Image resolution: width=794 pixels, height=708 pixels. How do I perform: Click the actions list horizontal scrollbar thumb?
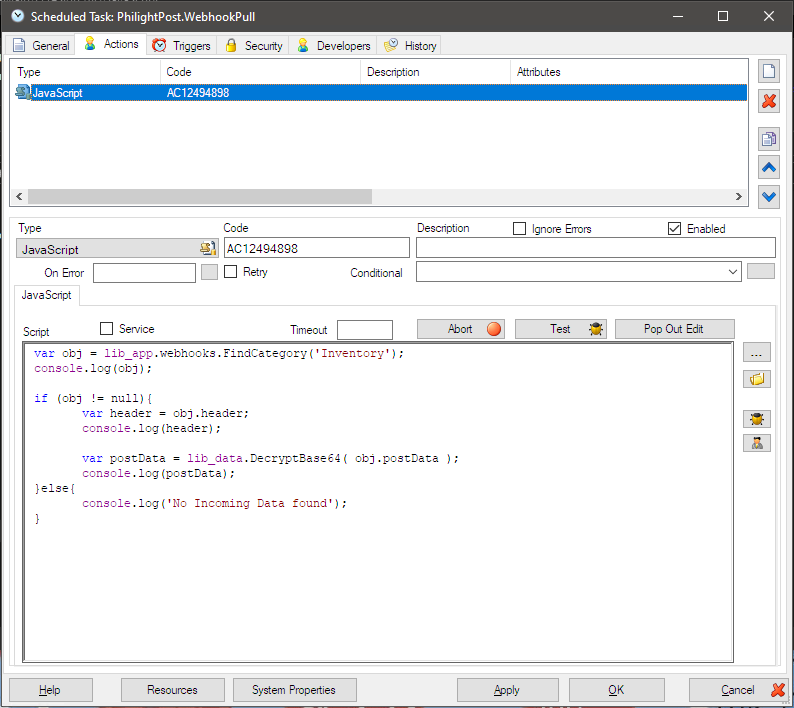point(200,196)
